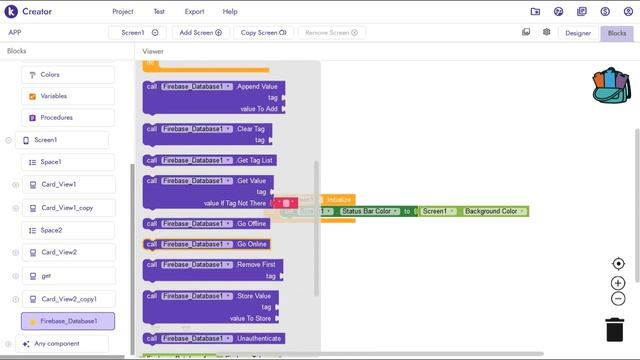This screenshot has width=640, height=360.
Task: Pick the Store Value block
Action: click(x=211, y=307)
